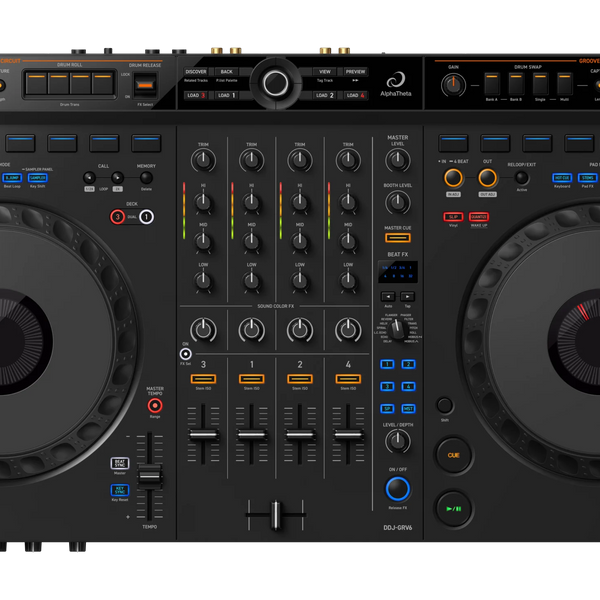The height and width of the screenshot is (600, 600).
Task: Click the channel 4 fader handle
Action: pos(348,435)
